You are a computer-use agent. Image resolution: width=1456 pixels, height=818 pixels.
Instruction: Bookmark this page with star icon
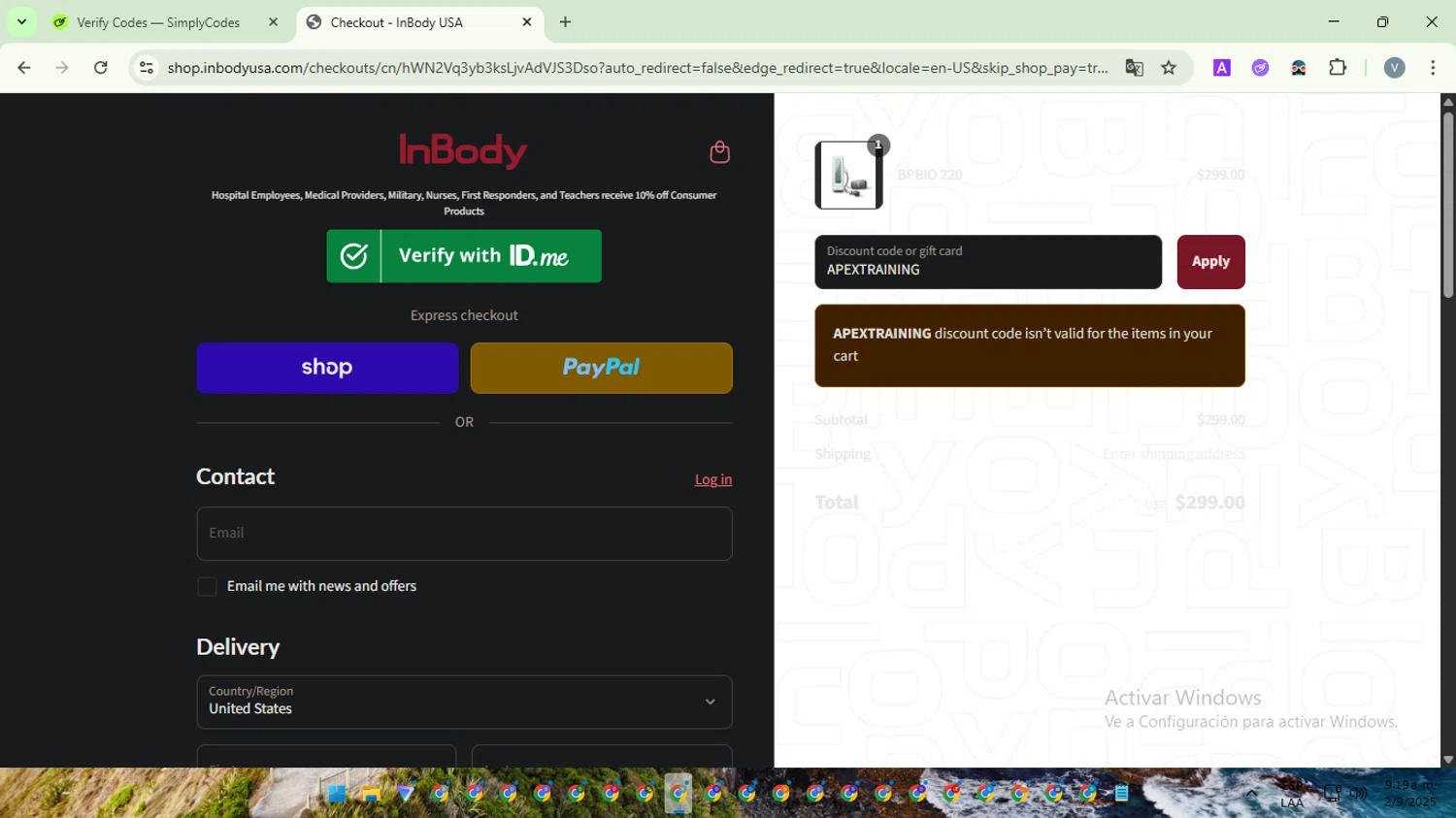[x=1169, y=68]
